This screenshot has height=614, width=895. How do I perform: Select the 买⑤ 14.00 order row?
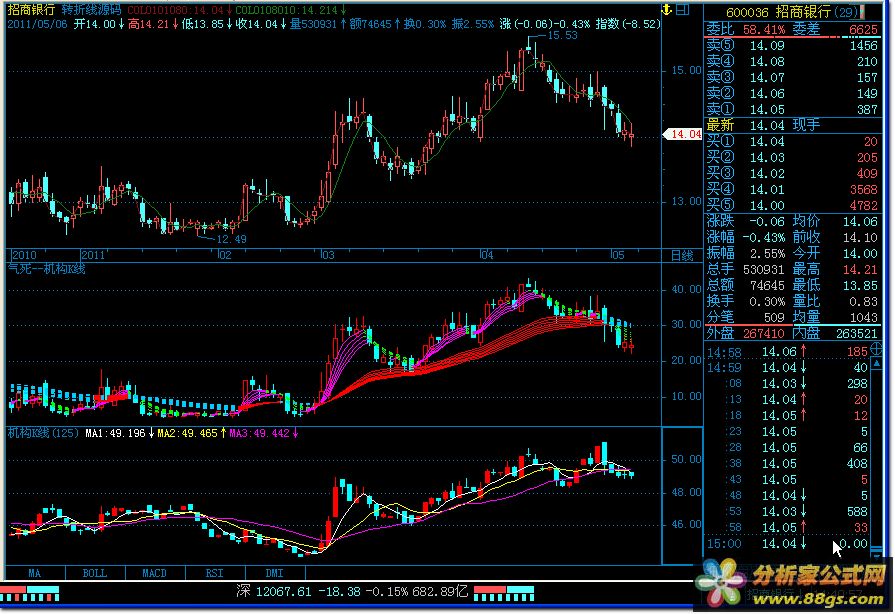tap(793, 205)
